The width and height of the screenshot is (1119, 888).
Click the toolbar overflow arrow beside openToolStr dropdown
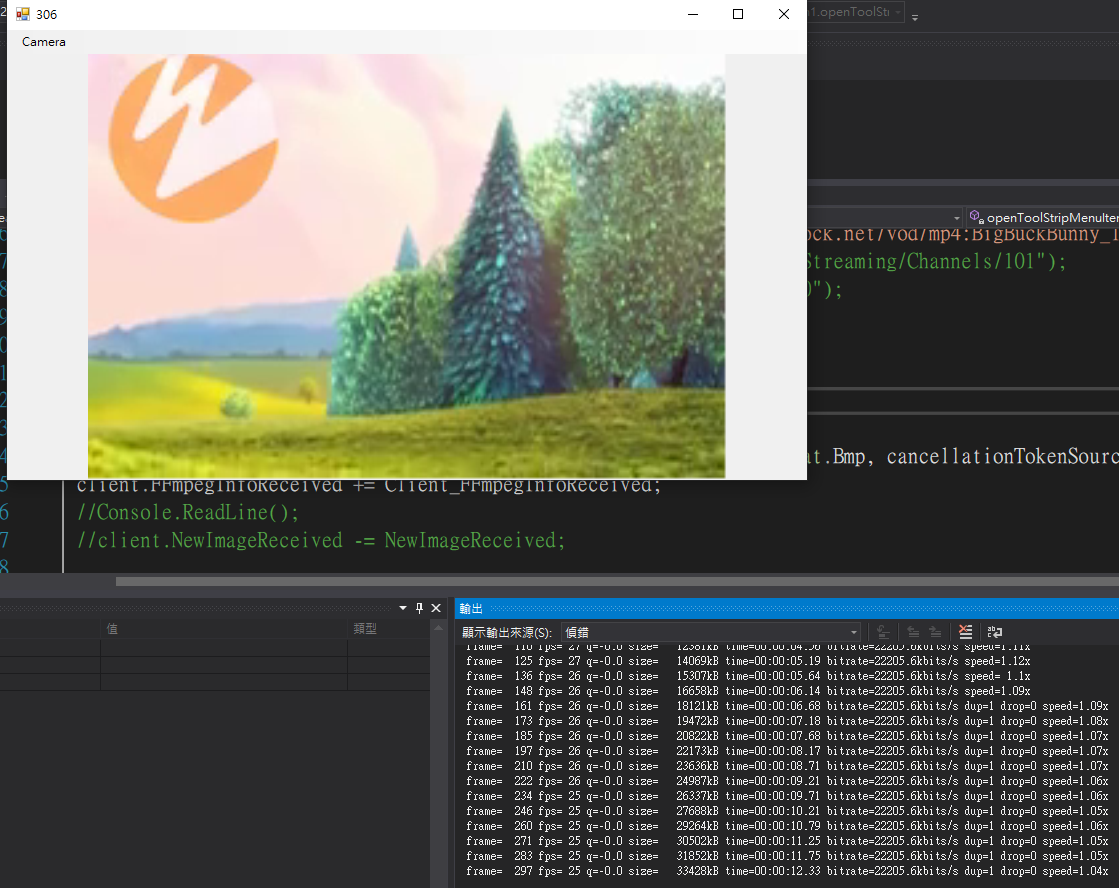click(x=915, y=17)
